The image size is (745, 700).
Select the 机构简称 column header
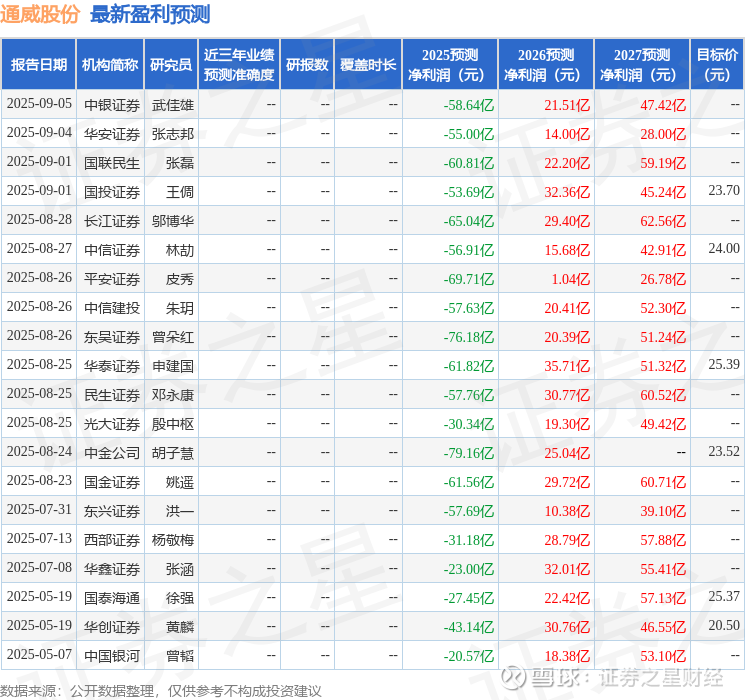click(110, 65)
